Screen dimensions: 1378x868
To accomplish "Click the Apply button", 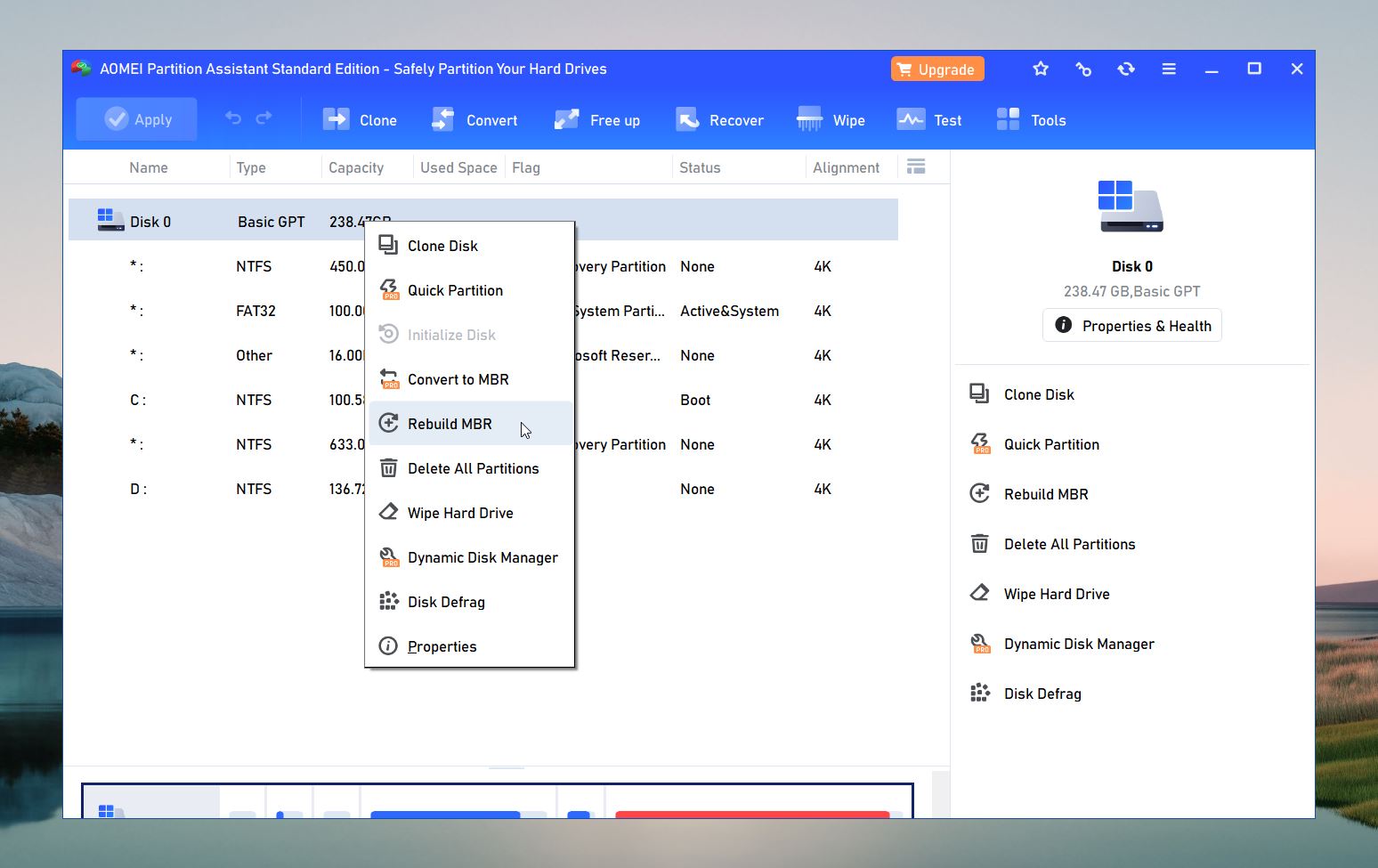I will (136, 119).
